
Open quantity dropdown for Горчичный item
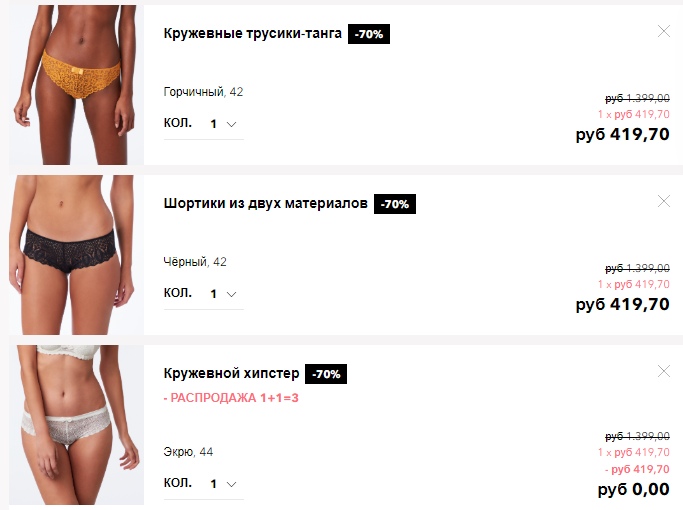[x=223, y=124]
